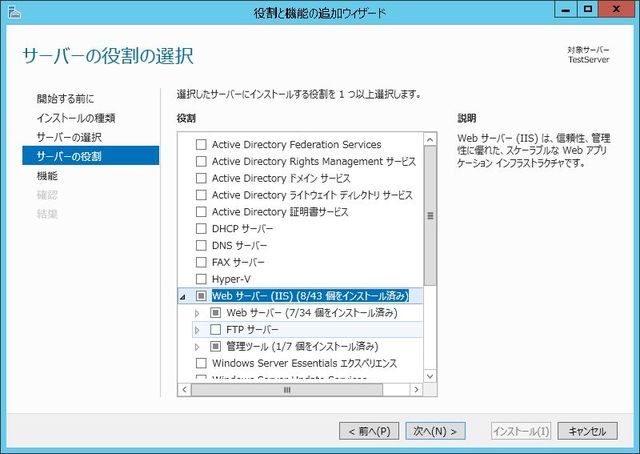Check the FTP サーバー checkbox
This screenshot has height=454, width=640.
(x=216, y=329)
